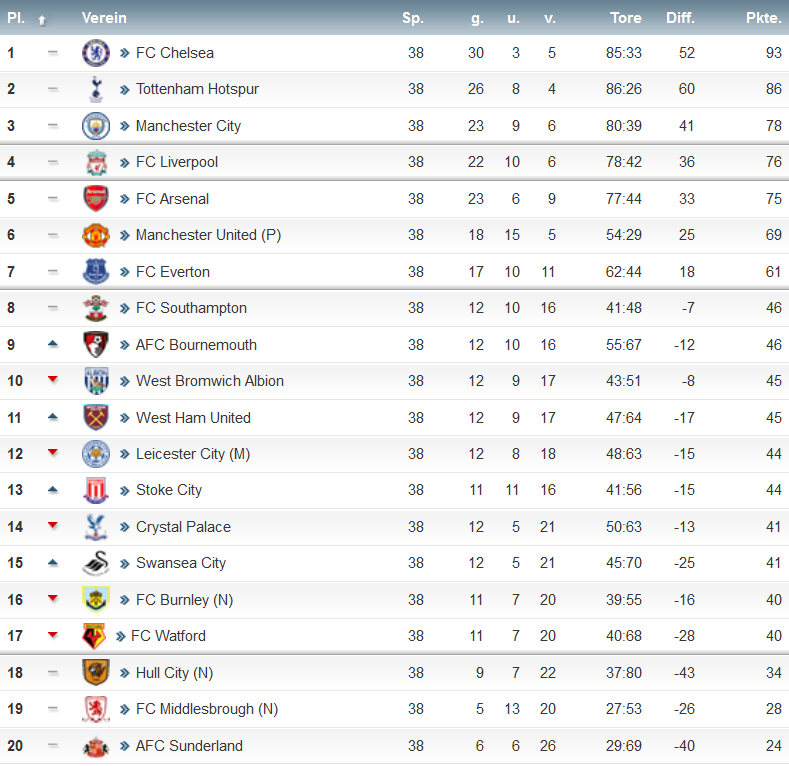Click the AFC Sunderland link
The width and height of the screenshot is (789, 766).
[x=189, y=746]
